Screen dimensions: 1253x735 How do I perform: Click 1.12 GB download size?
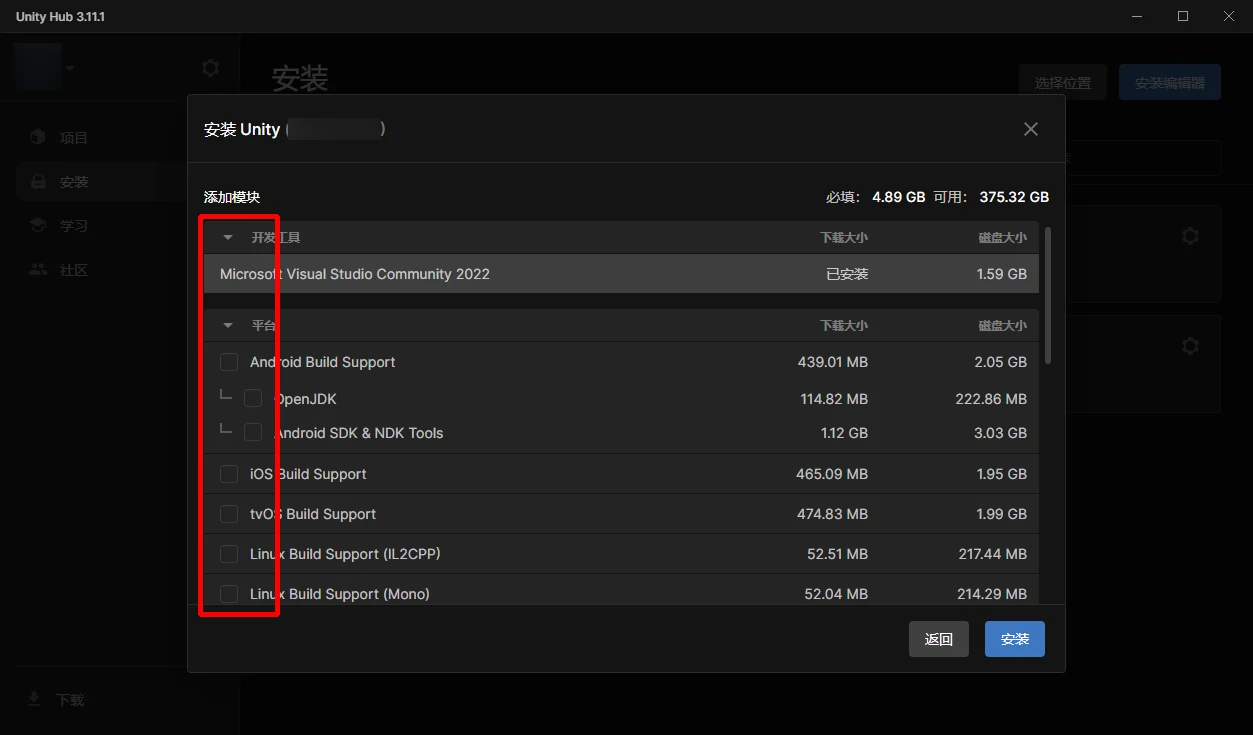pos(844,433)
